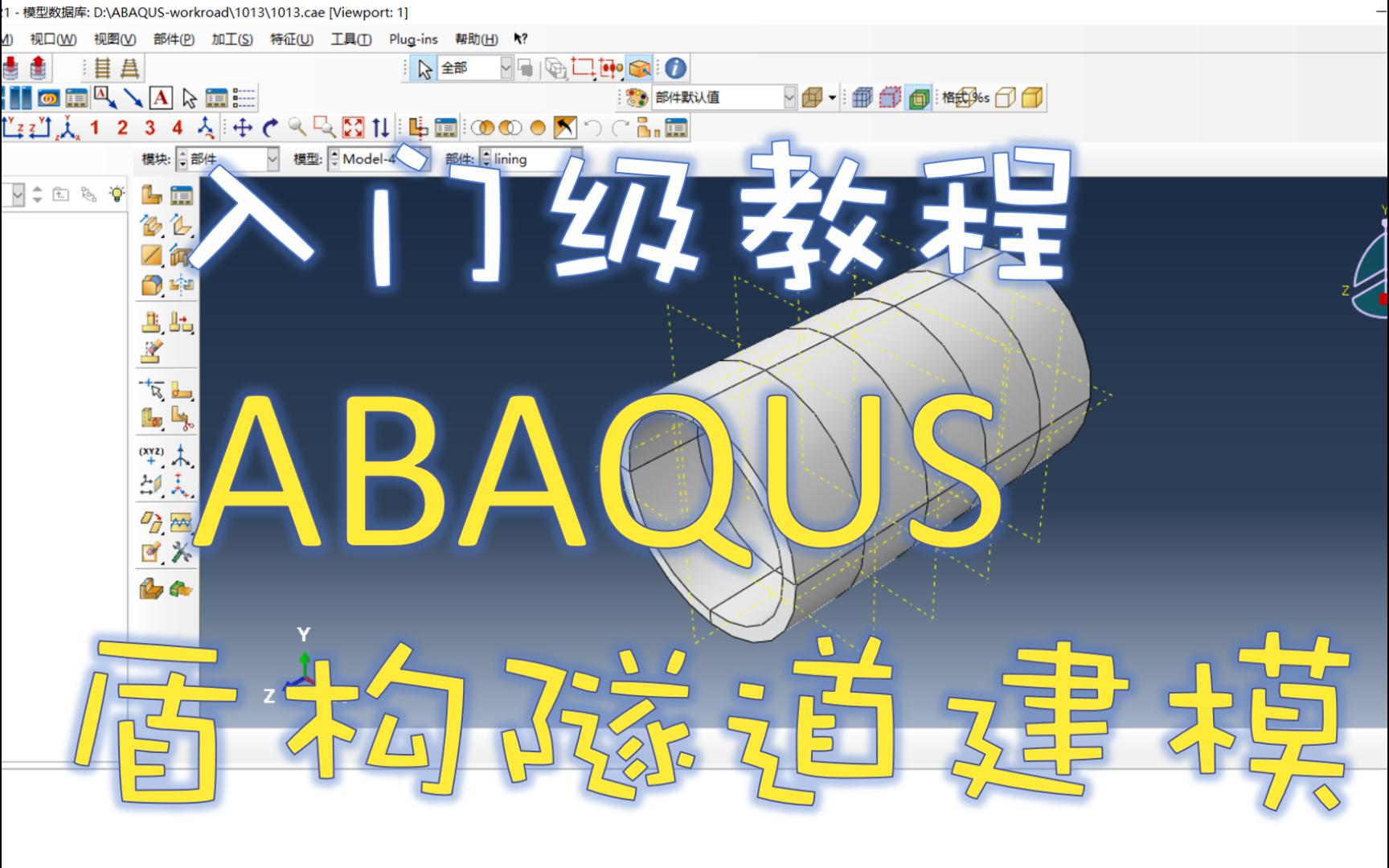Apply custom view 4
The height and width of the screenshot is (868, 1389).
[178, 128]
